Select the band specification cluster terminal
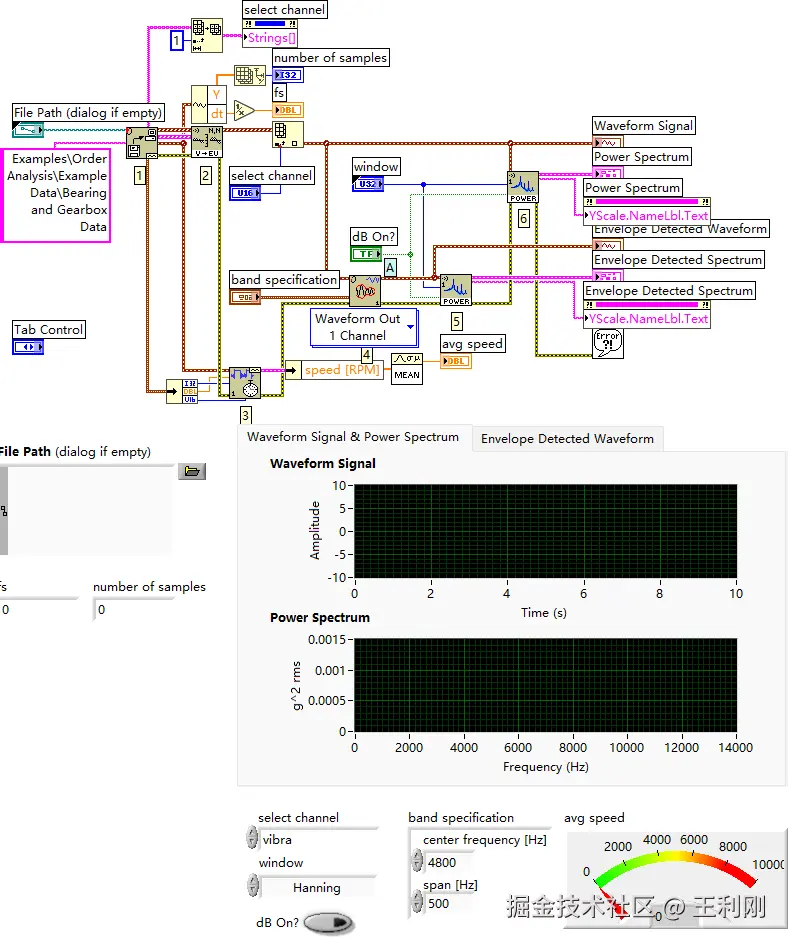Image resolution: width=792 pixels, height=946 pixels. click(x=245, y=297)
